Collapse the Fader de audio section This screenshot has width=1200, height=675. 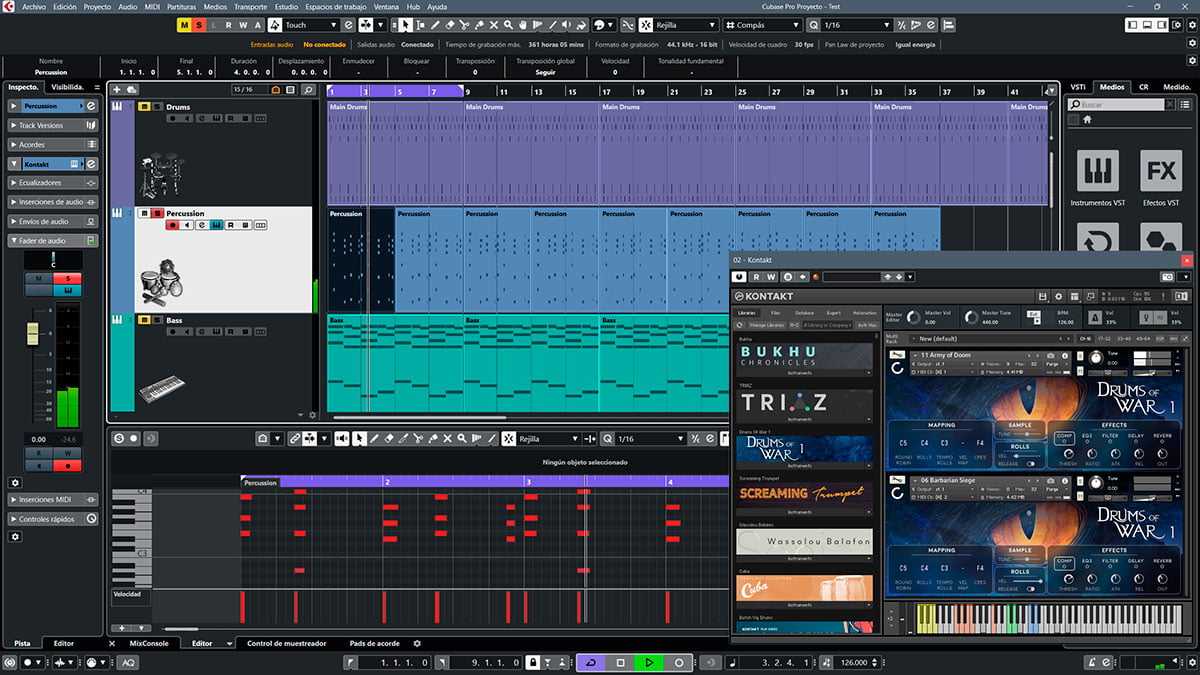[53, 241]
